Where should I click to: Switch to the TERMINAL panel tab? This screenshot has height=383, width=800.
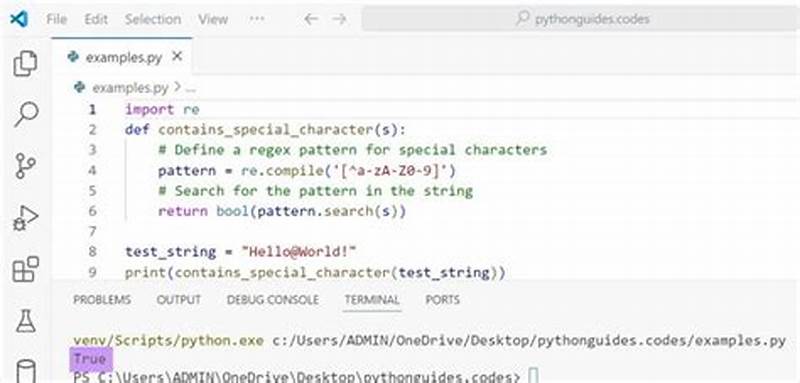click(x=372, y=299)
